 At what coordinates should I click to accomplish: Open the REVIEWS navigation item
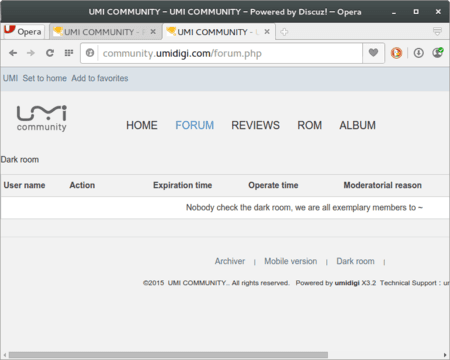[255, 125]
